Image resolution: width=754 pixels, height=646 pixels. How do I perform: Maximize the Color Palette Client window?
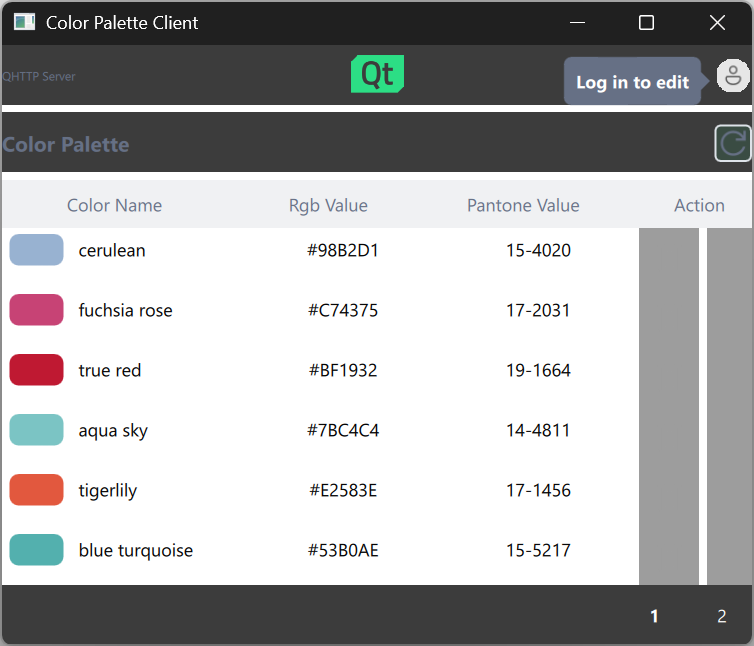coord(646,23)
